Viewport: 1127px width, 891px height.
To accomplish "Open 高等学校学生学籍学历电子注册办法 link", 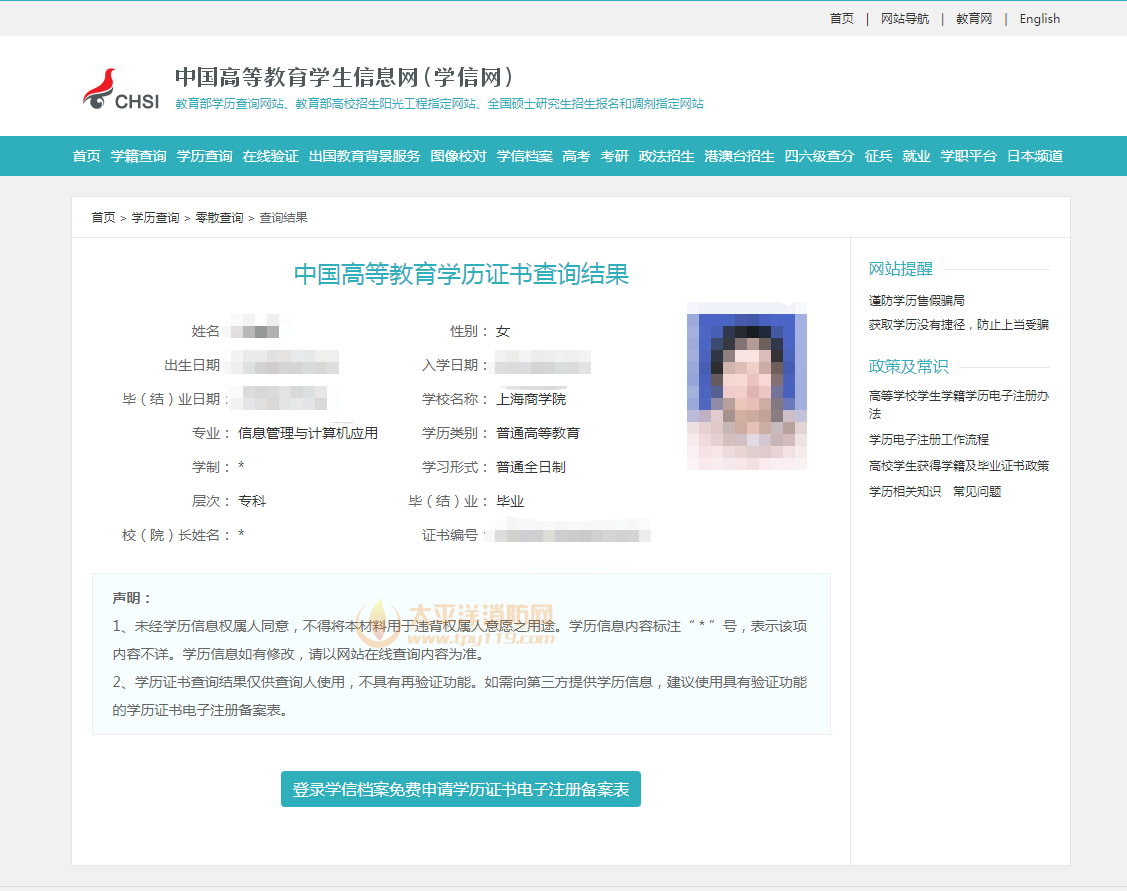I will click(x=959, y=405).
